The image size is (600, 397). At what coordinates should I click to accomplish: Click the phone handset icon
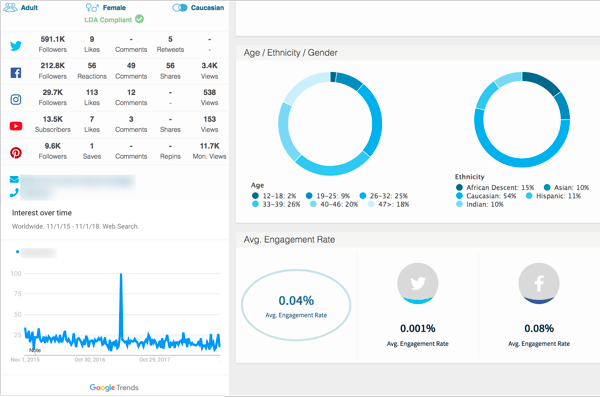14,193
